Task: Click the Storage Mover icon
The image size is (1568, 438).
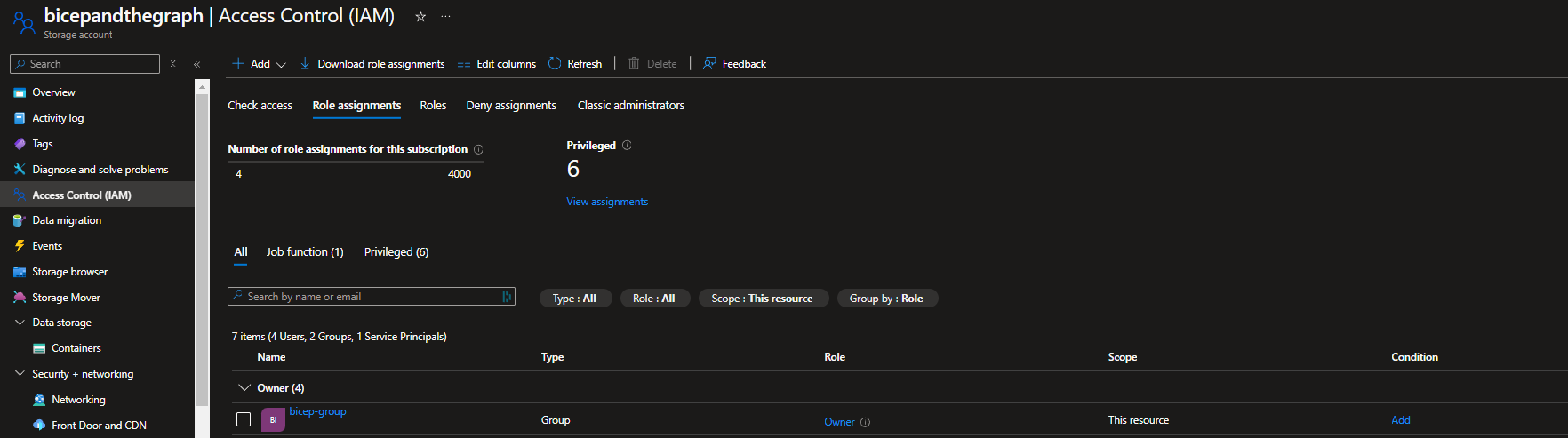Action: tap(20, 298)
